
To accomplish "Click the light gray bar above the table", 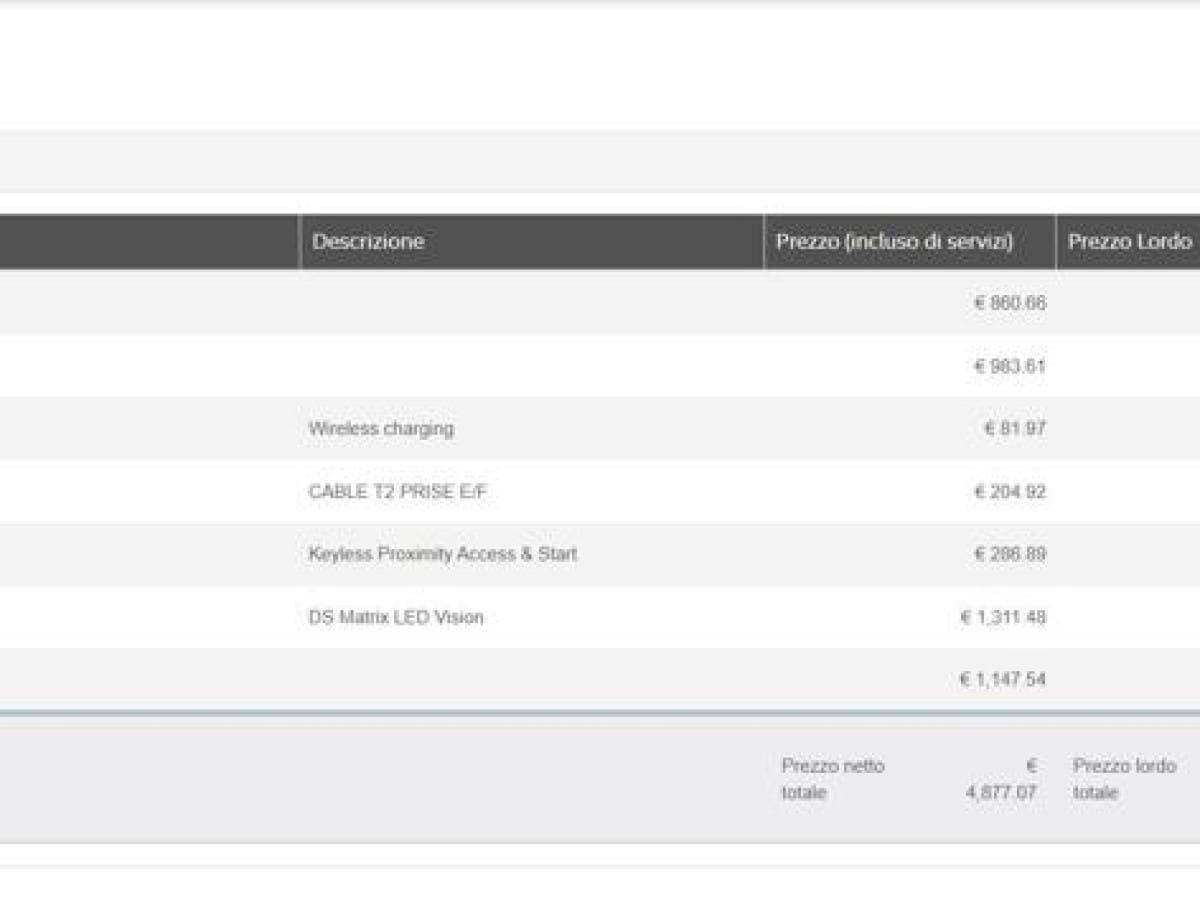I will (x=600, y=161).
